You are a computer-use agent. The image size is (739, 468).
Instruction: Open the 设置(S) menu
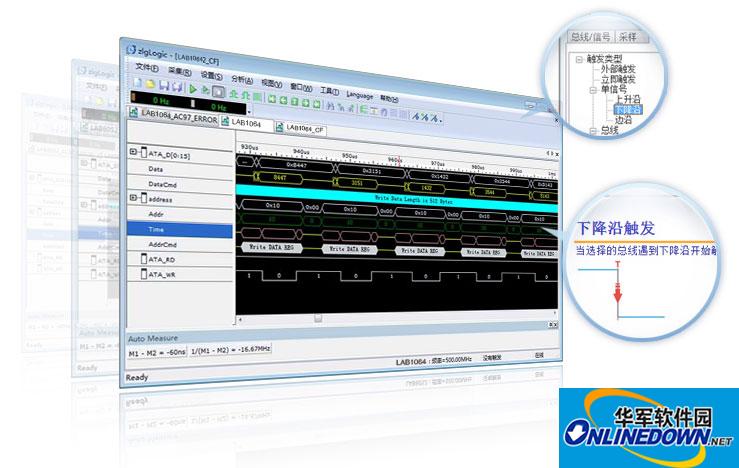click(x=211, y=75)
